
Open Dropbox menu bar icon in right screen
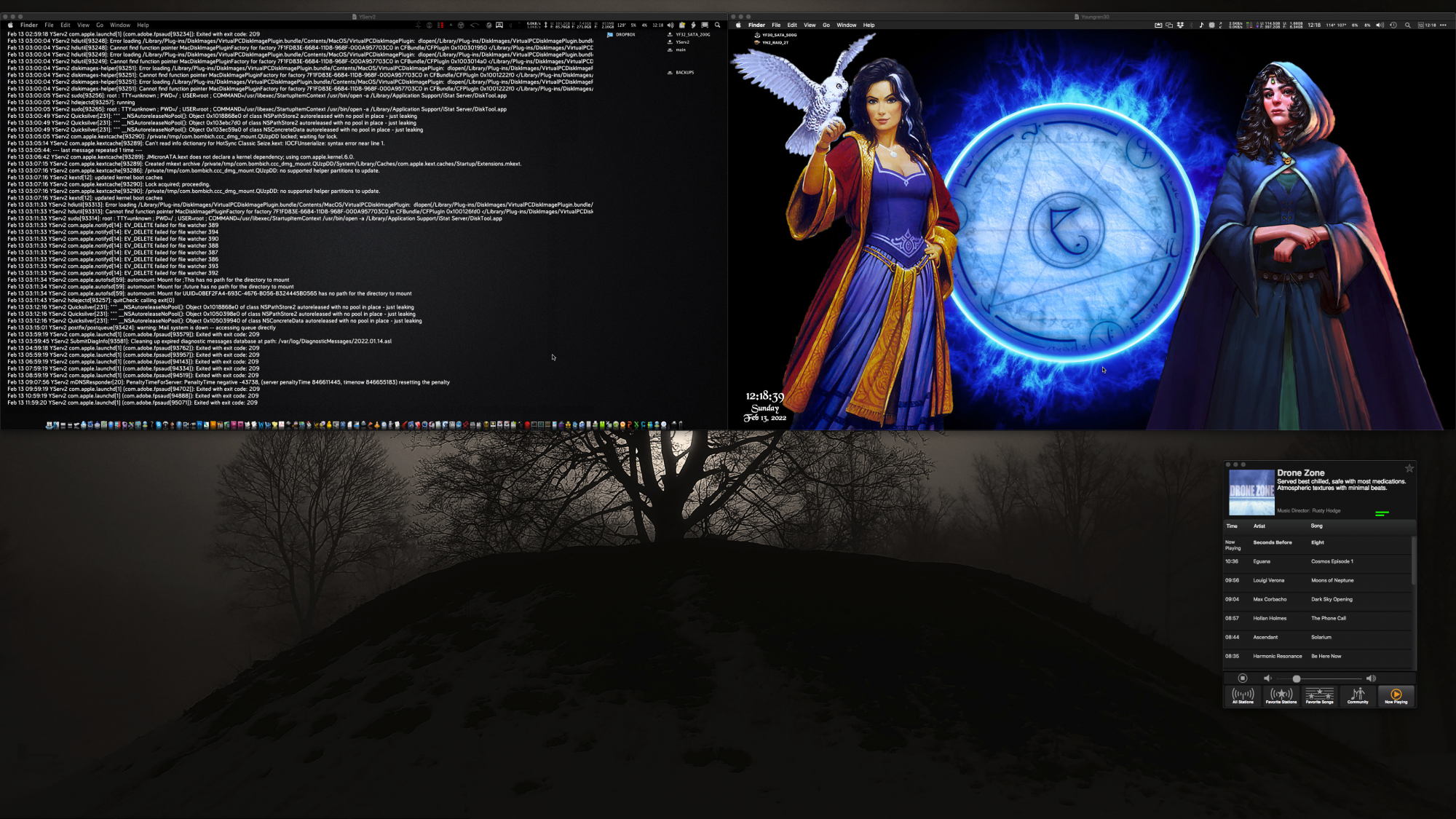1180,25
